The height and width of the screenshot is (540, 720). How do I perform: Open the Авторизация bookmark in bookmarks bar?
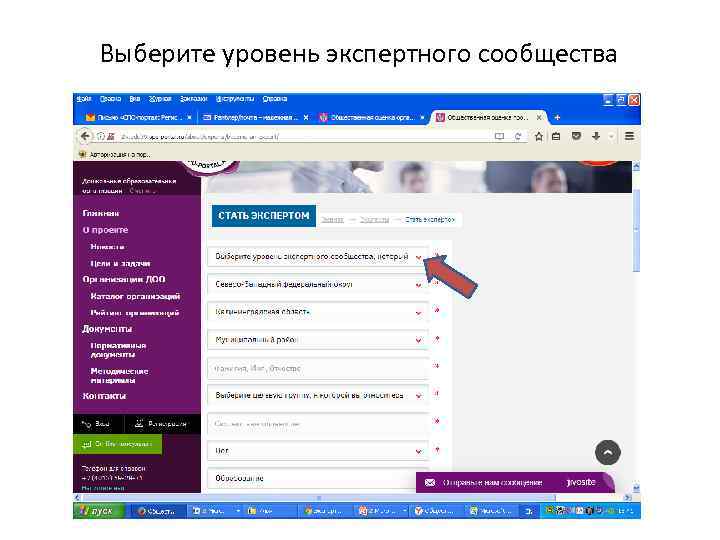(x=115, y=154)
